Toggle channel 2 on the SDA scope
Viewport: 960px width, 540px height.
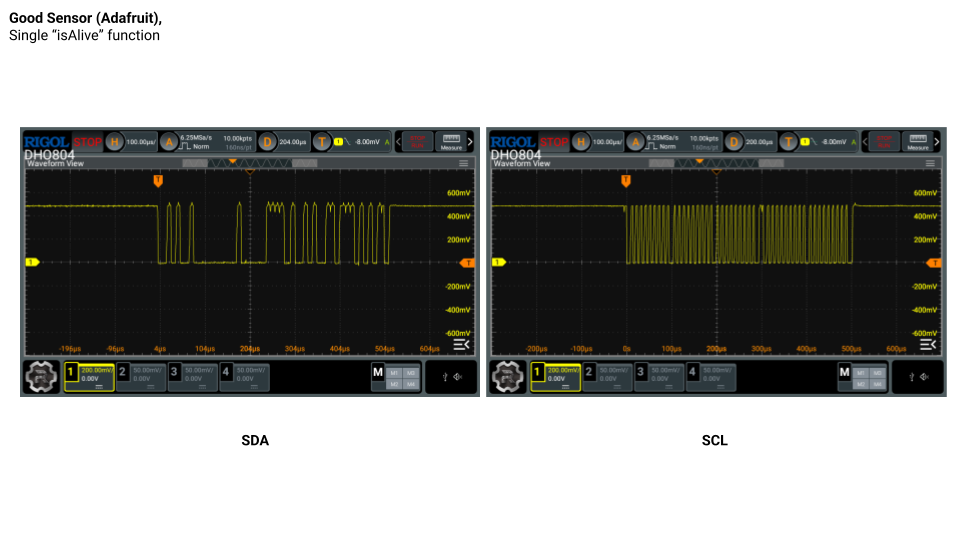pos(141,377)
